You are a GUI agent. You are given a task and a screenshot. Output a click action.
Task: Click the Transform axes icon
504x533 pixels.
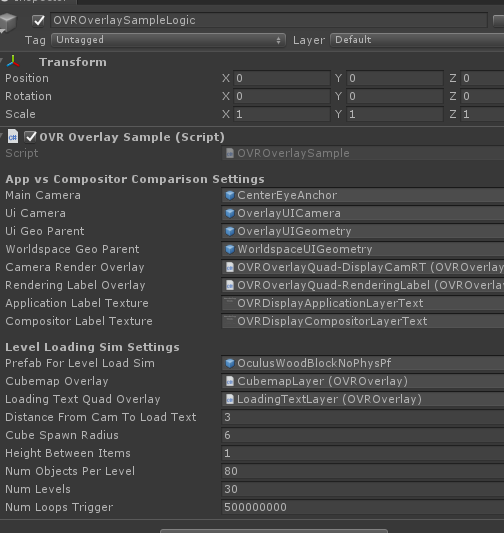(13, 62)
